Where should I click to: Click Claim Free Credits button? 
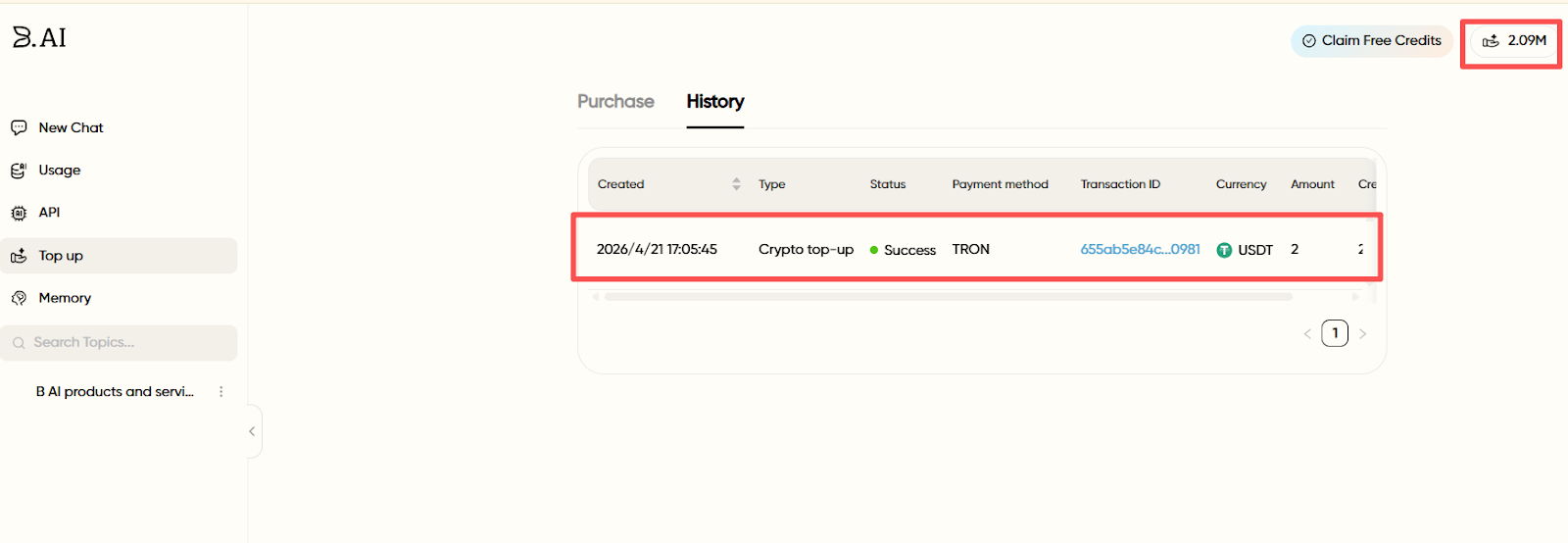[x=1371, y=41]
